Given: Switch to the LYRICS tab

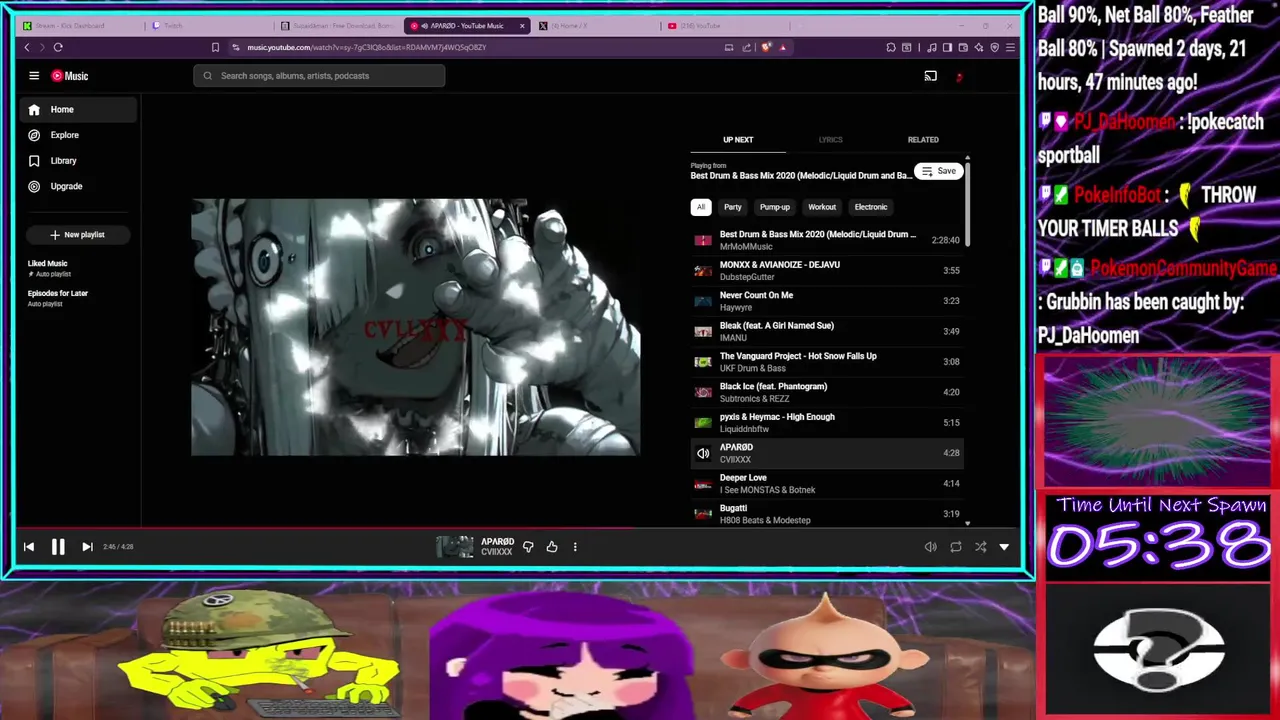Looking at the screenshot, I should pos(830,140).
